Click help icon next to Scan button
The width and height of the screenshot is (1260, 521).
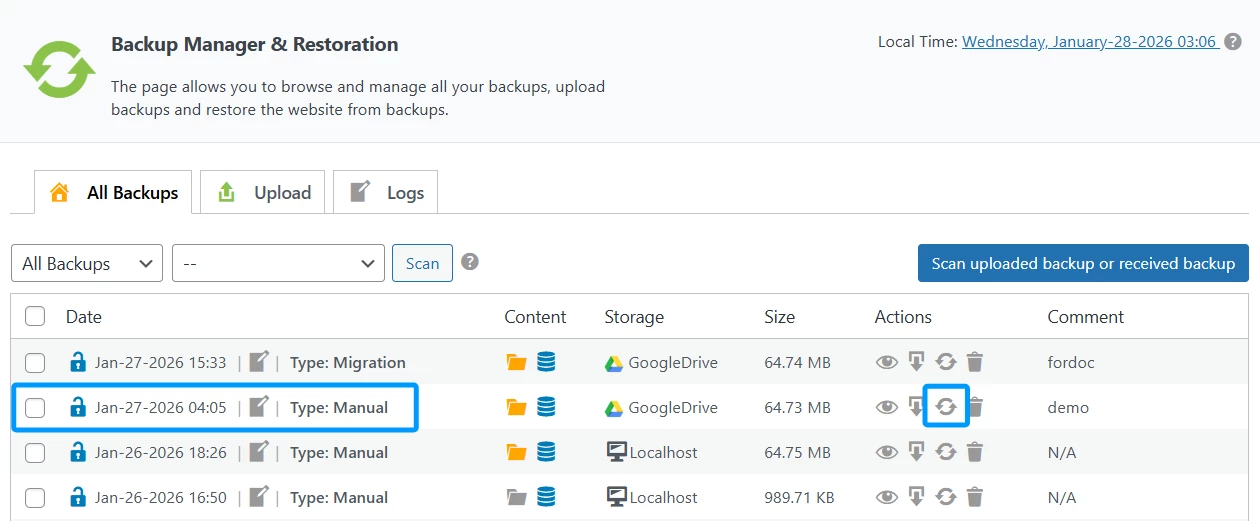[x=469, y=262]
